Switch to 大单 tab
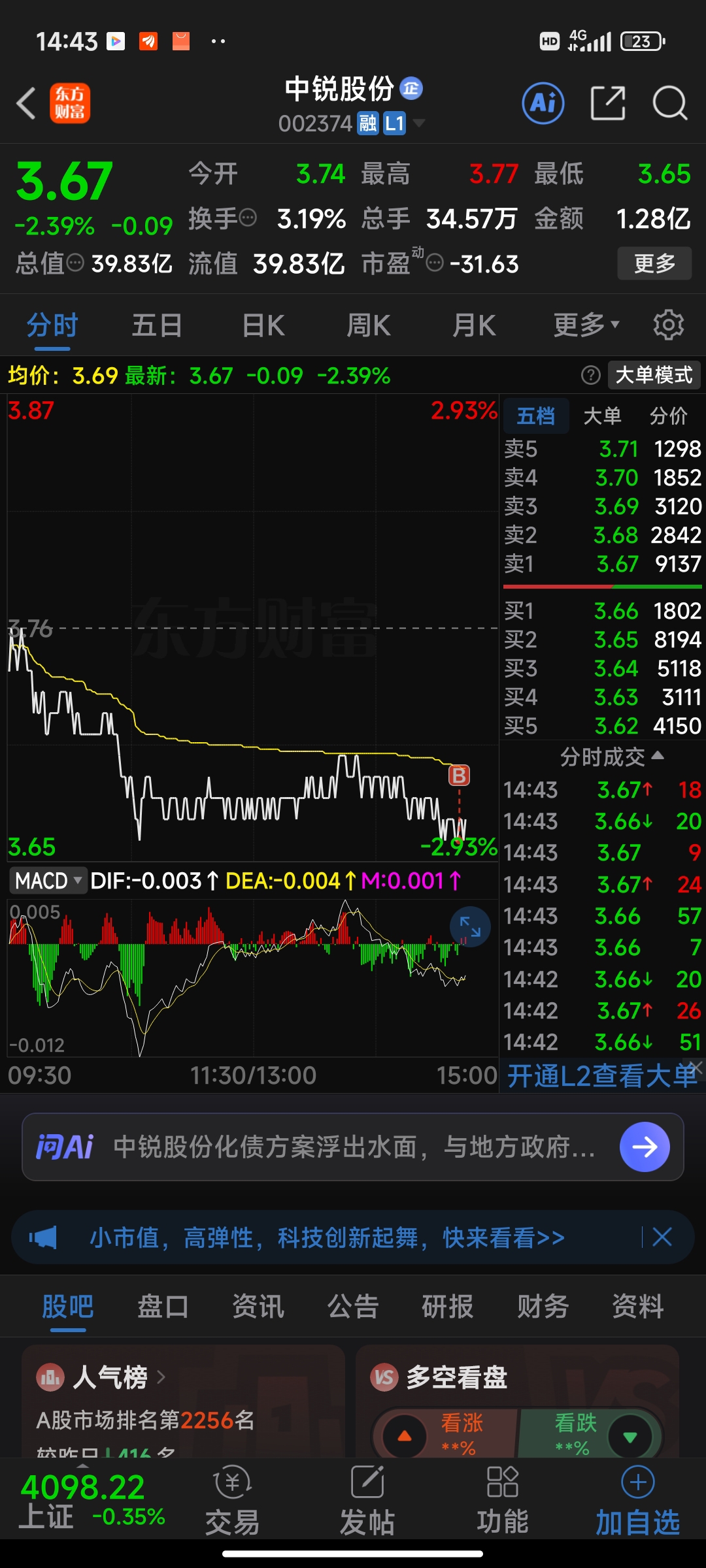 coord(602,416)
